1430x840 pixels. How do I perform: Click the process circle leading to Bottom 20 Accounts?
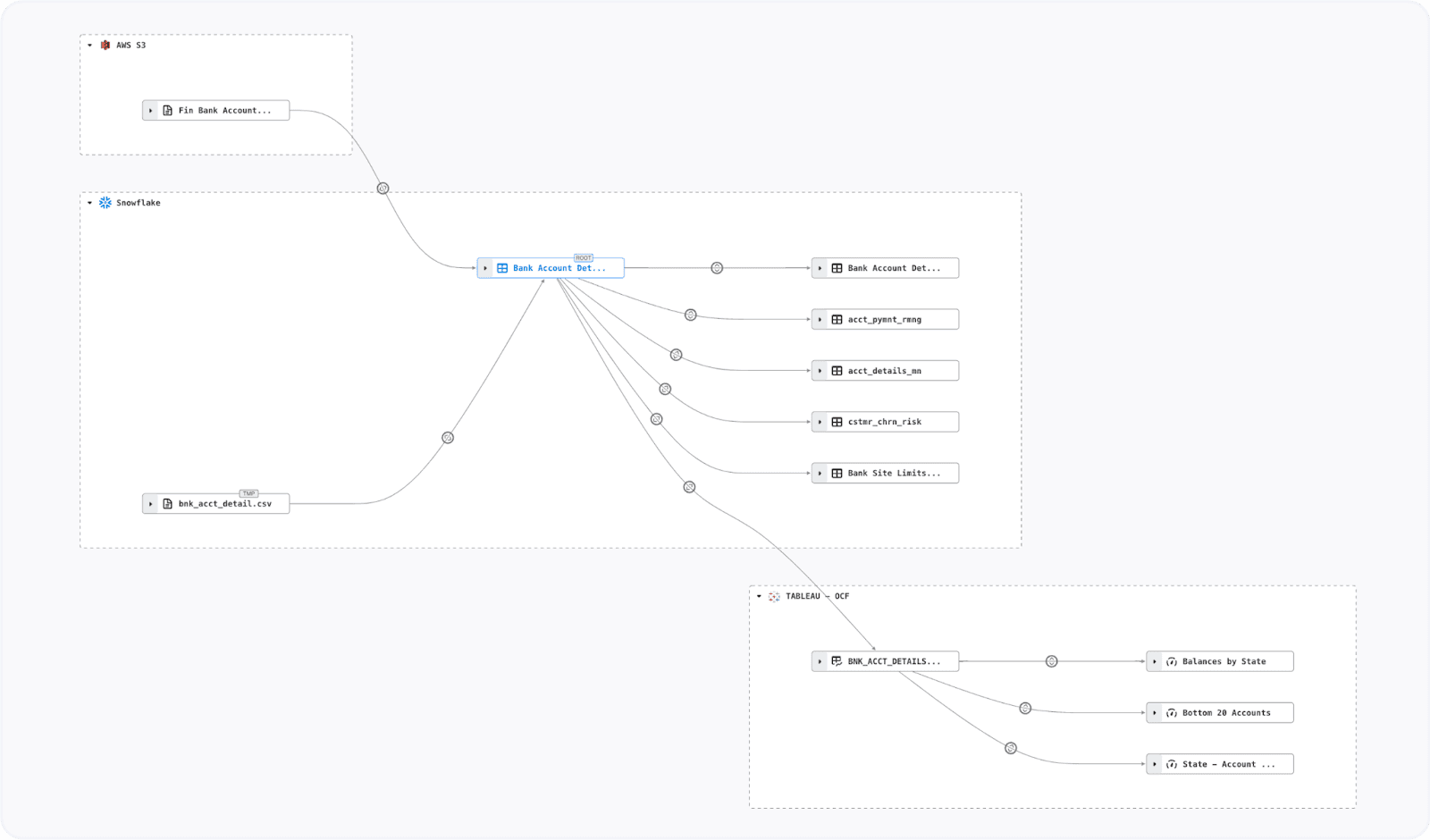(x=1025, y=708)
